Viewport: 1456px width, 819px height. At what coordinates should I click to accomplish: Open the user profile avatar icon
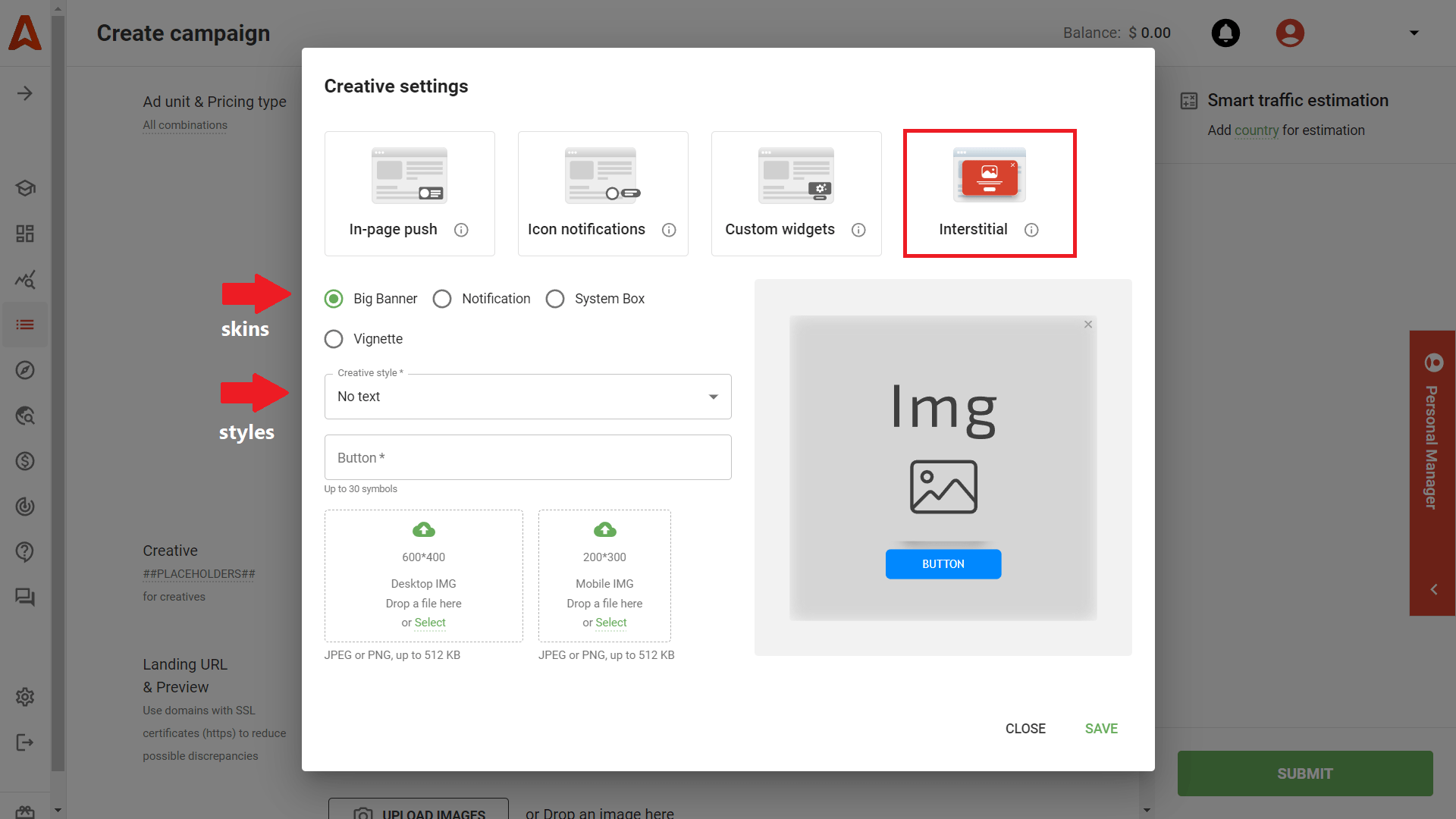click(x=1289, y=33)
